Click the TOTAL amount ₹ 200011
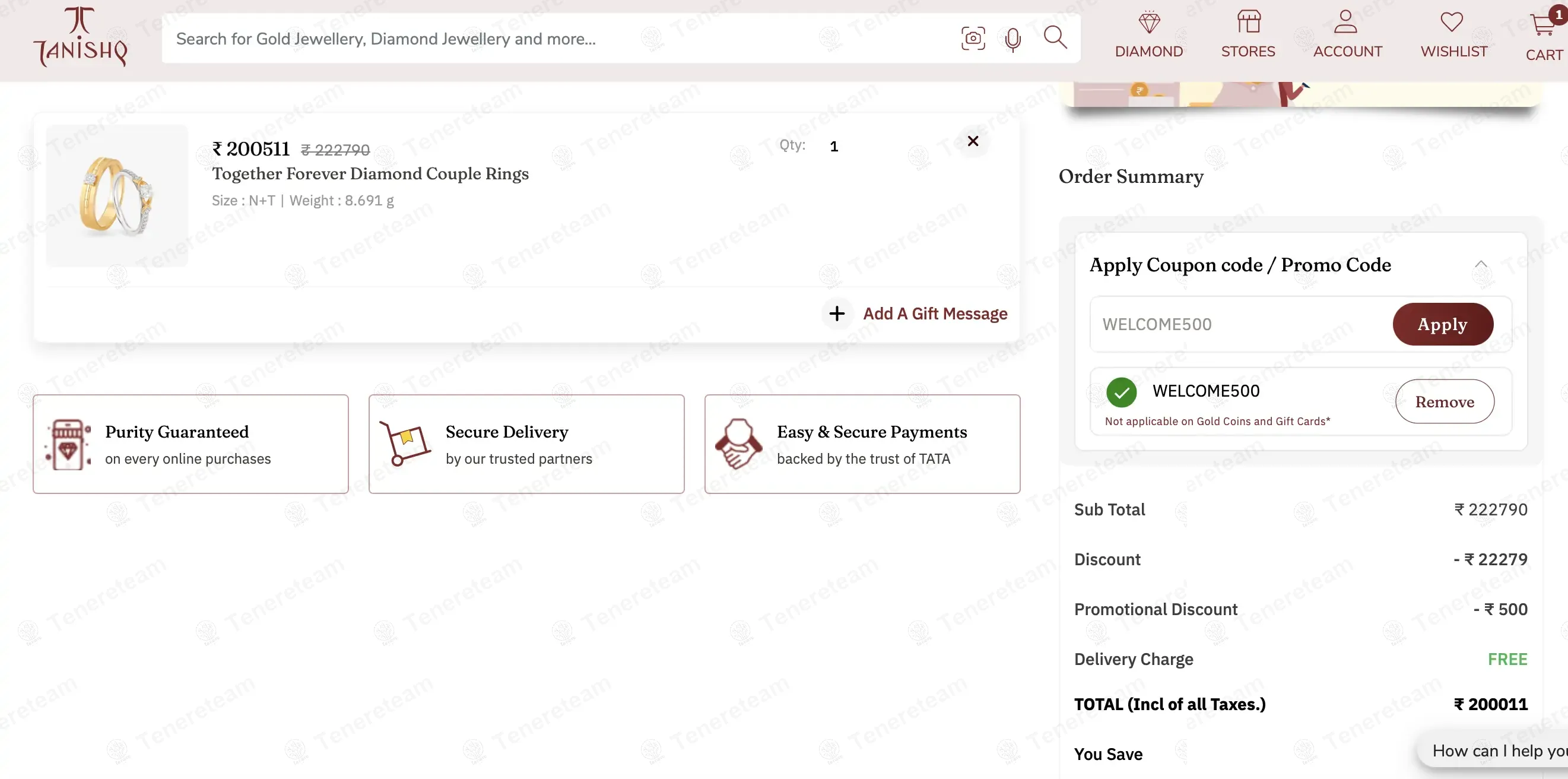 [1491, 705]
